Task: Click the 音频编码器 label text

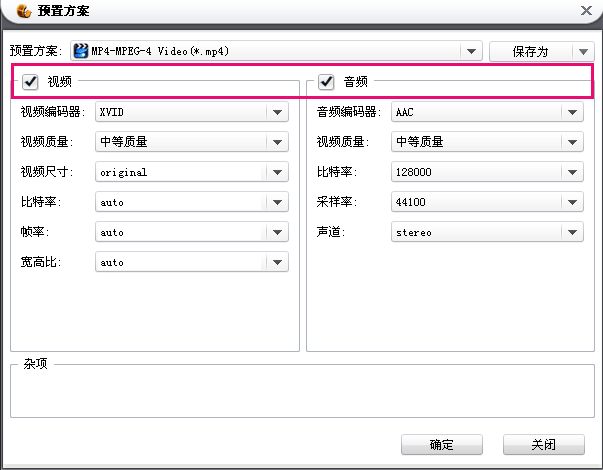Action: point(348,112)
